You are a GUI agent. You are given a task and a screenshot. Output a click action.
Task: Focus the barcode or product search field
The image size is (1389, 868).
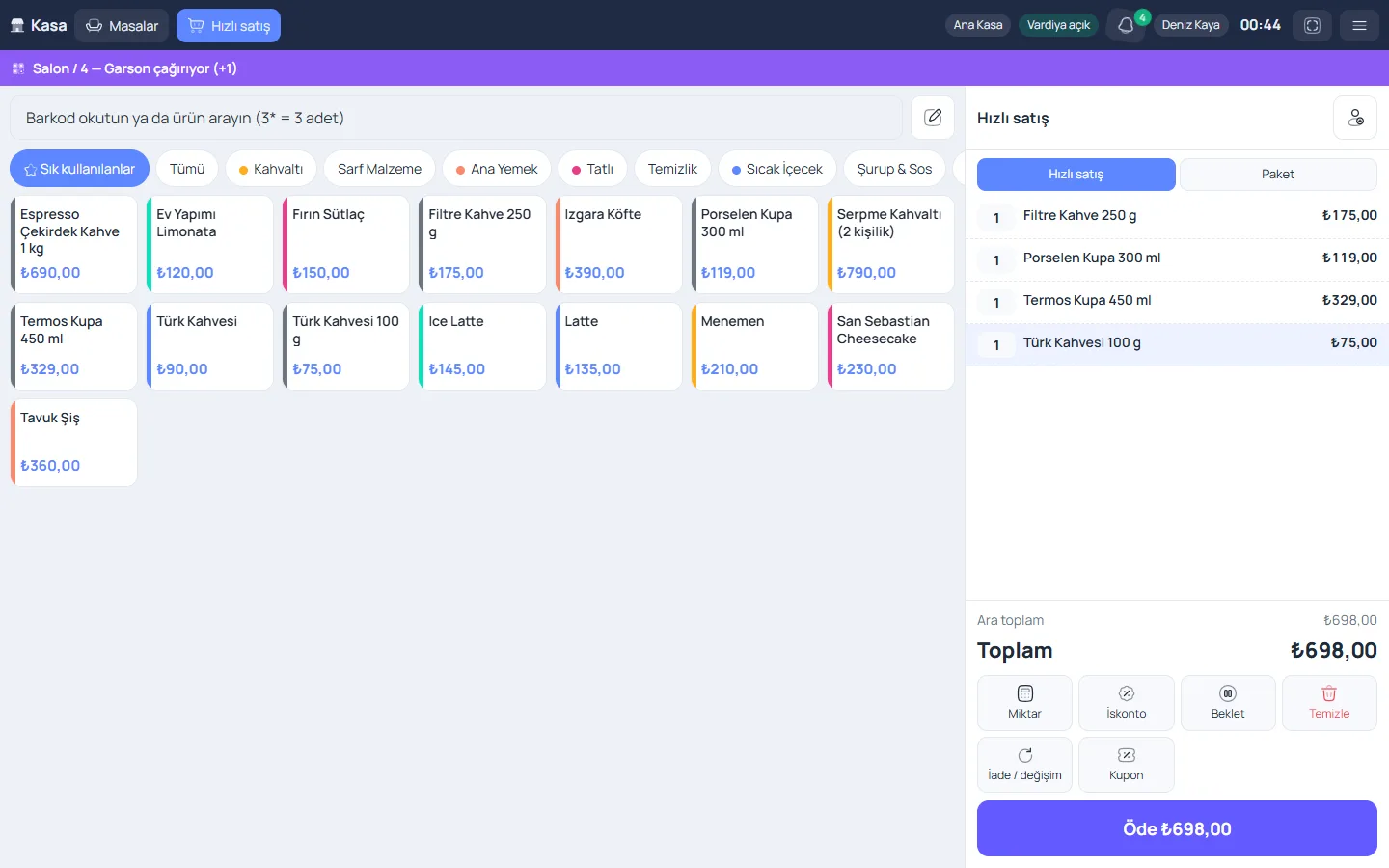tap(456, 118)
